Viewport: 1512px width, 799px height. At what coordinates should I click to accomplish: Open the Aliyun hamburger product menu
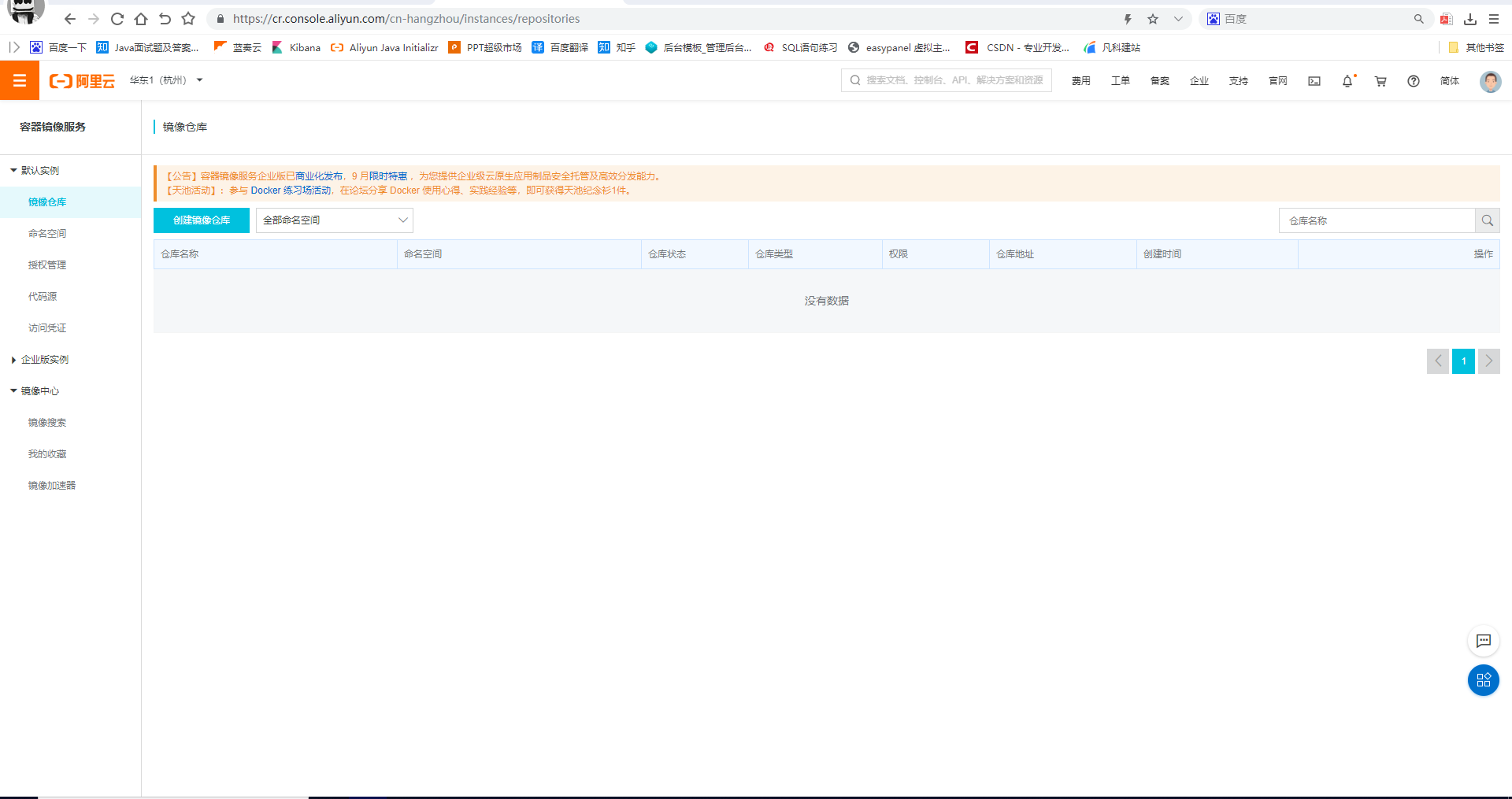point(20,80)
